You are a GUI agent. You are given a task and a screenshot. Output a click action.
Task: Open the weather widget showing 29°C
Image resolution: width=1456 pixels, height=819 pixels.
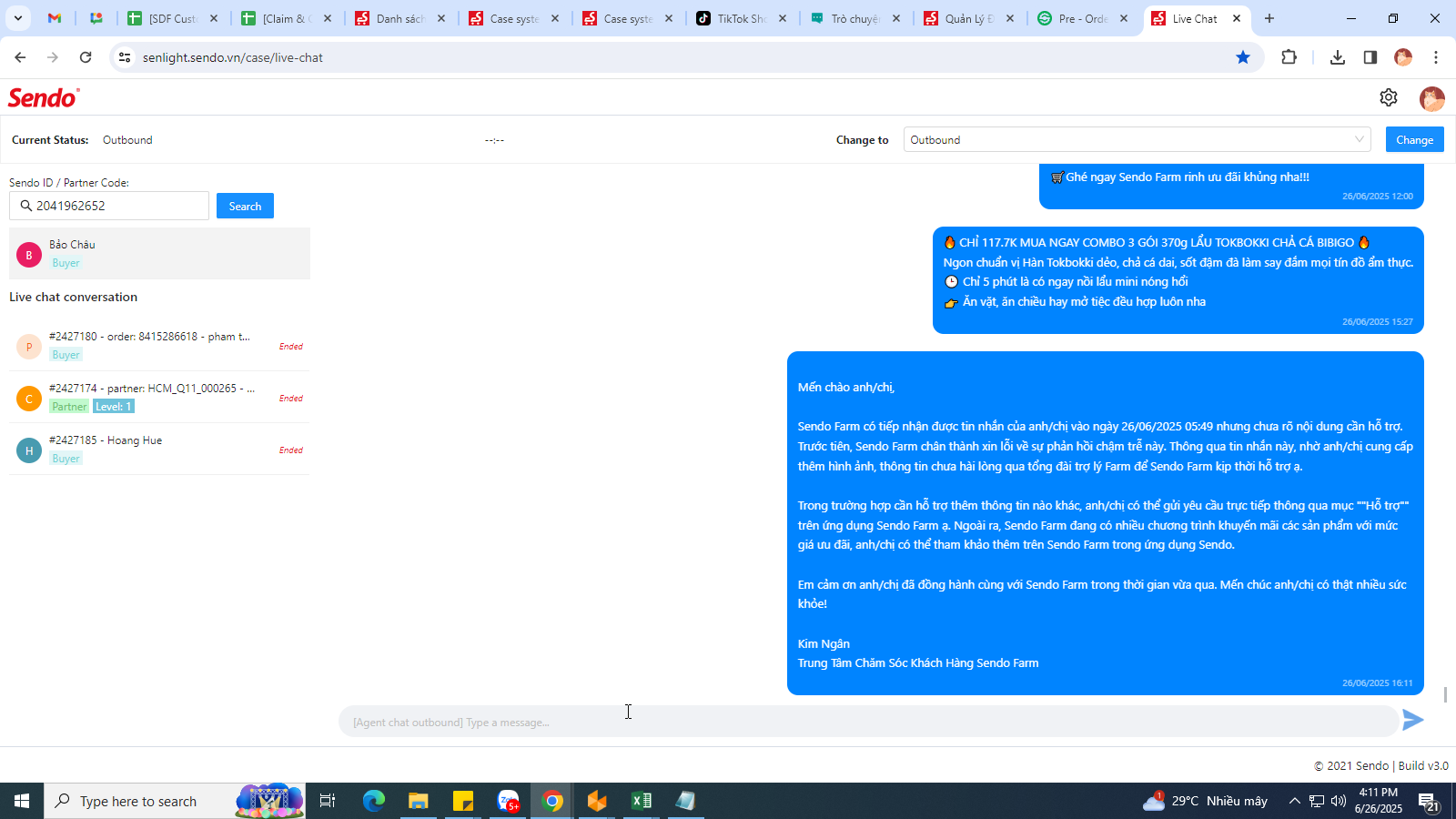click(1205, 801)
